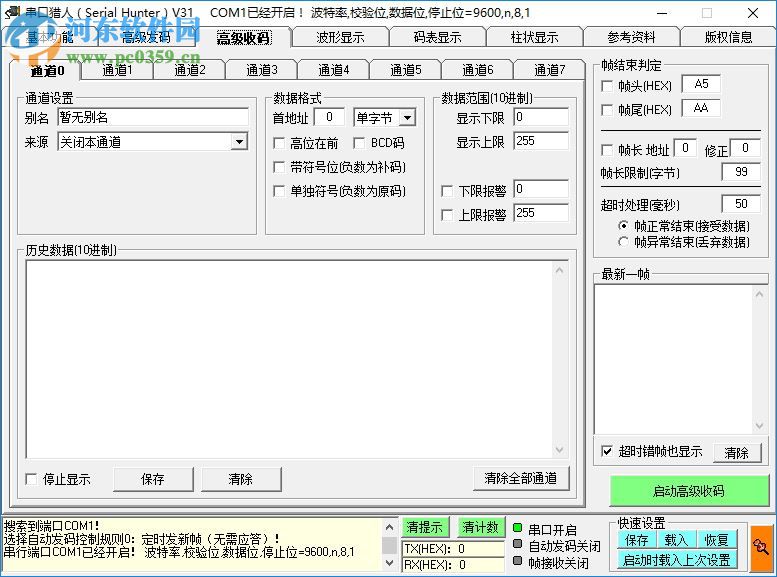This screenshot has width=777, height=577.
Task: Select the 通道5 channel tab
Action: (405, 70)
